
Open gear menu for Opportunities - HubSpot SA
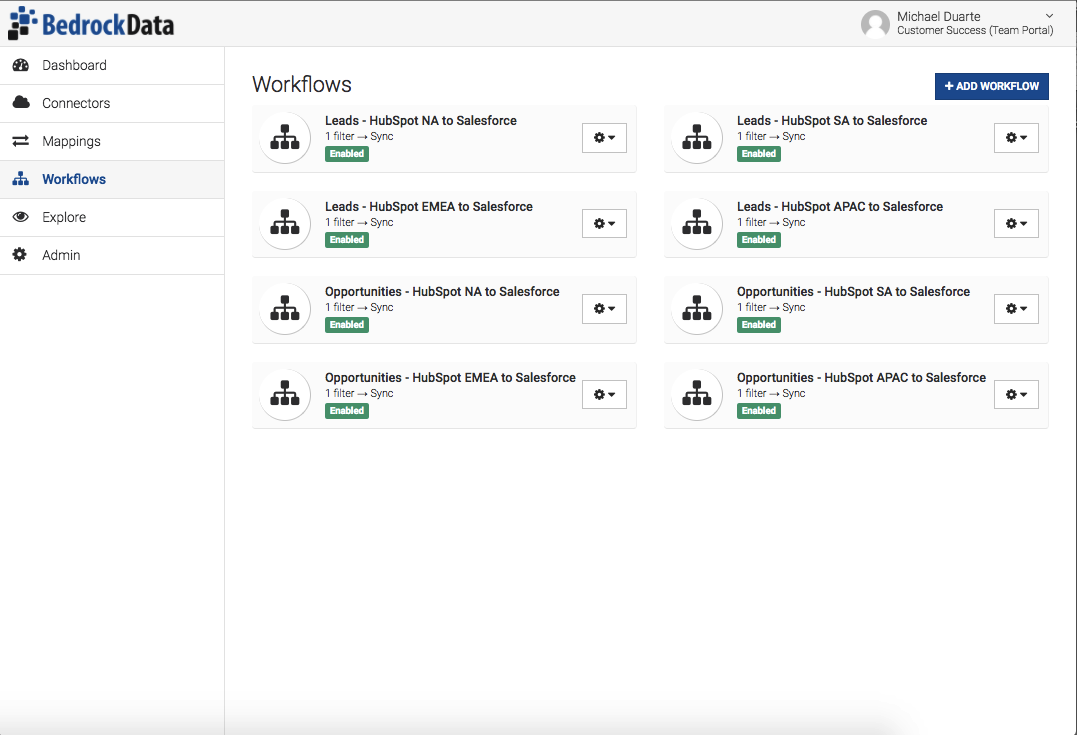pyautogui.click(x=1016, y=308)
